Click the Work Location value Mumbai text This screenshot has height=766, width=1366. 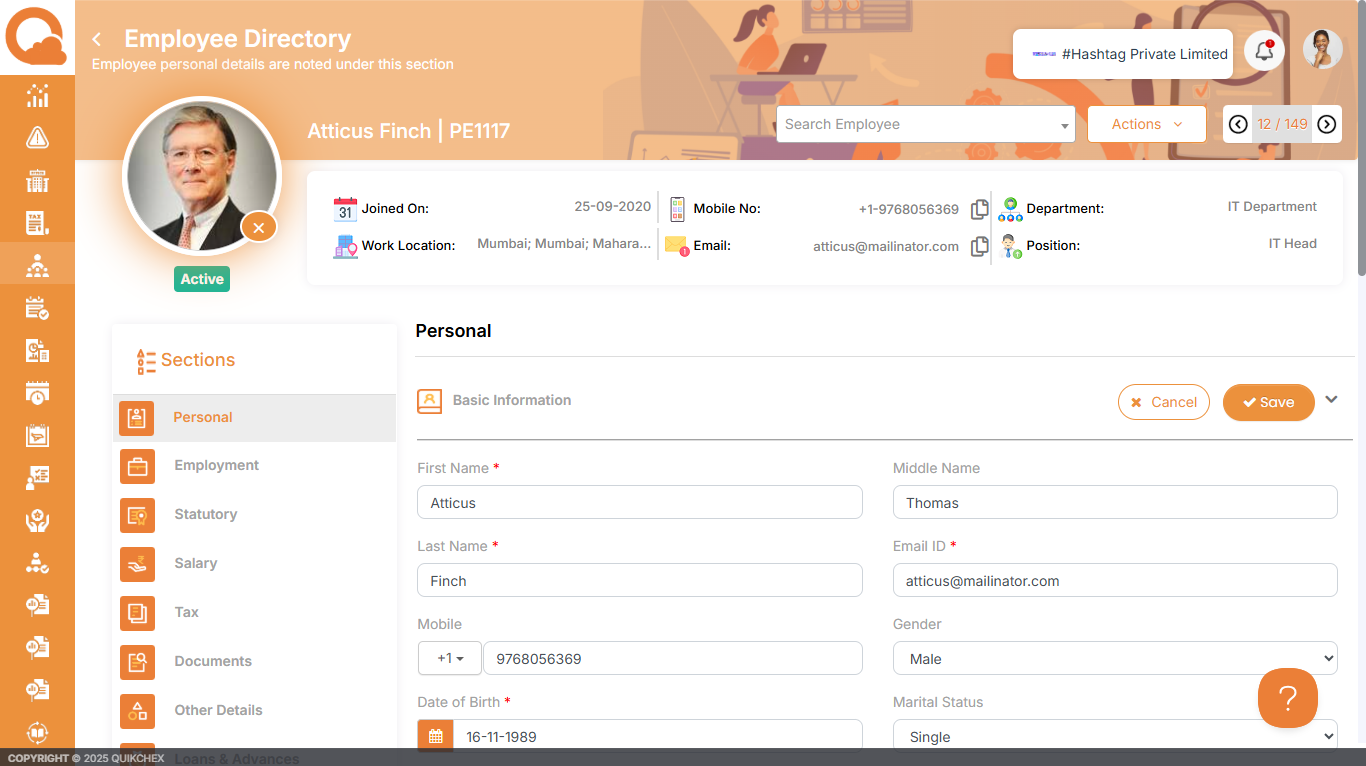coord(564,244)
